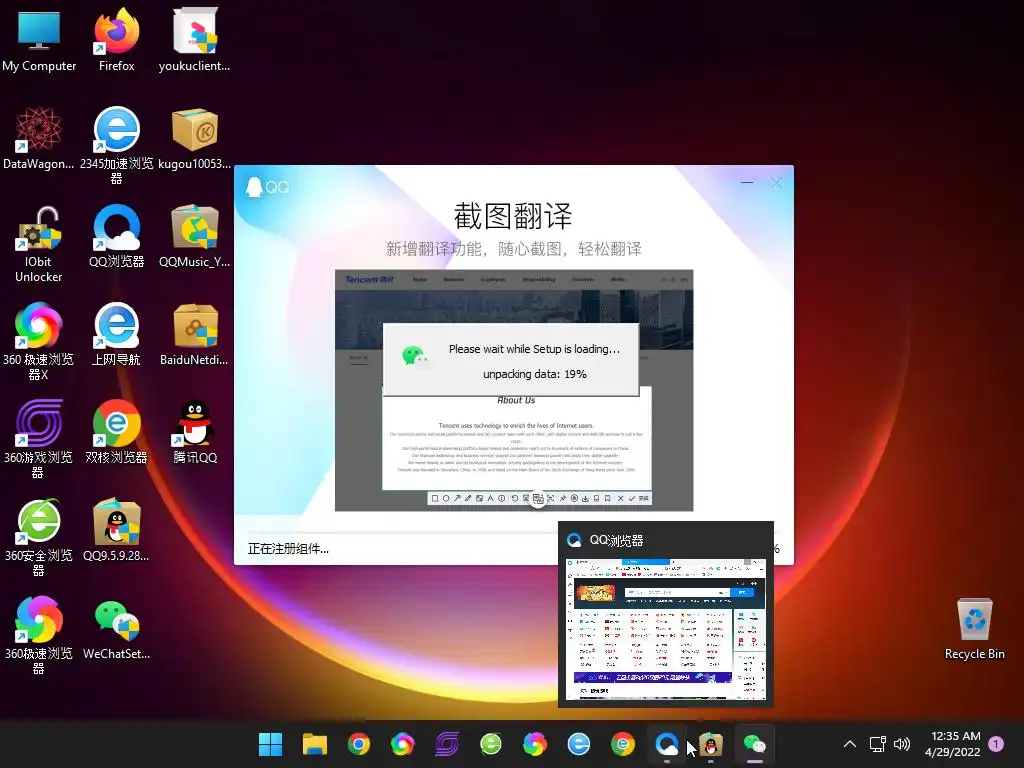
Task: Open the 360 极速浏览器X shortcut
Action: point(39,341)
